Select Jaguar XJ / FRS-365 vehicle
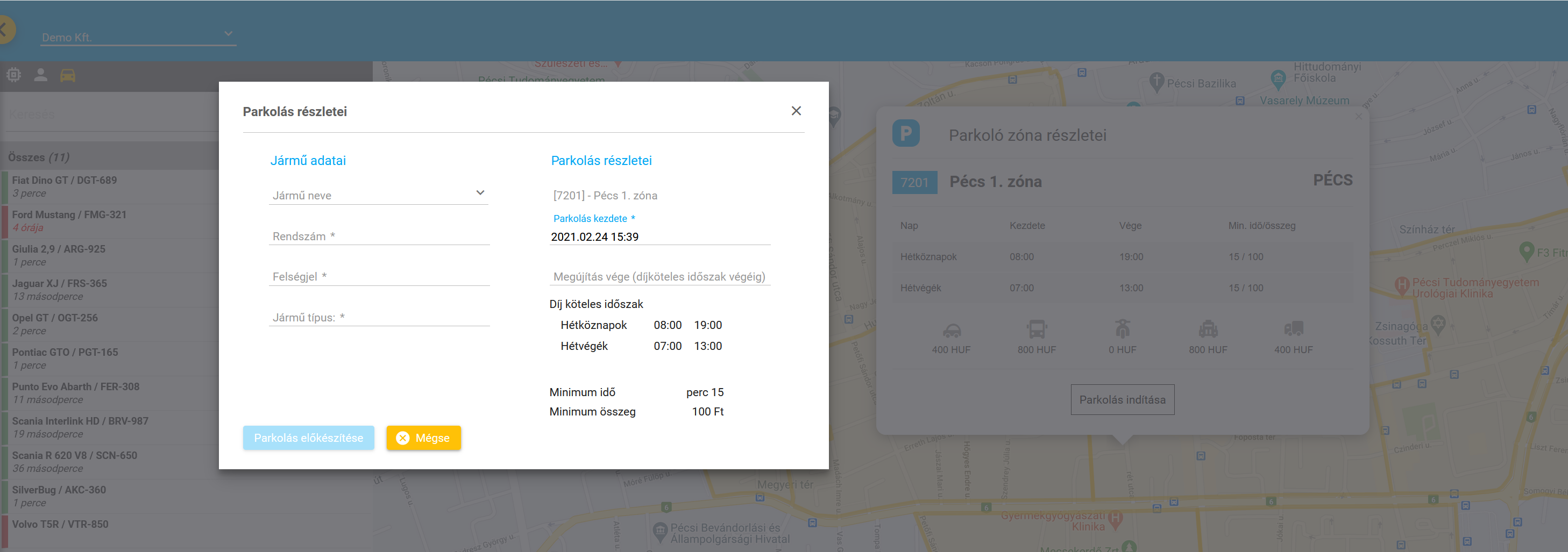This screenshot has height=552, width=1568. [60, 289]
